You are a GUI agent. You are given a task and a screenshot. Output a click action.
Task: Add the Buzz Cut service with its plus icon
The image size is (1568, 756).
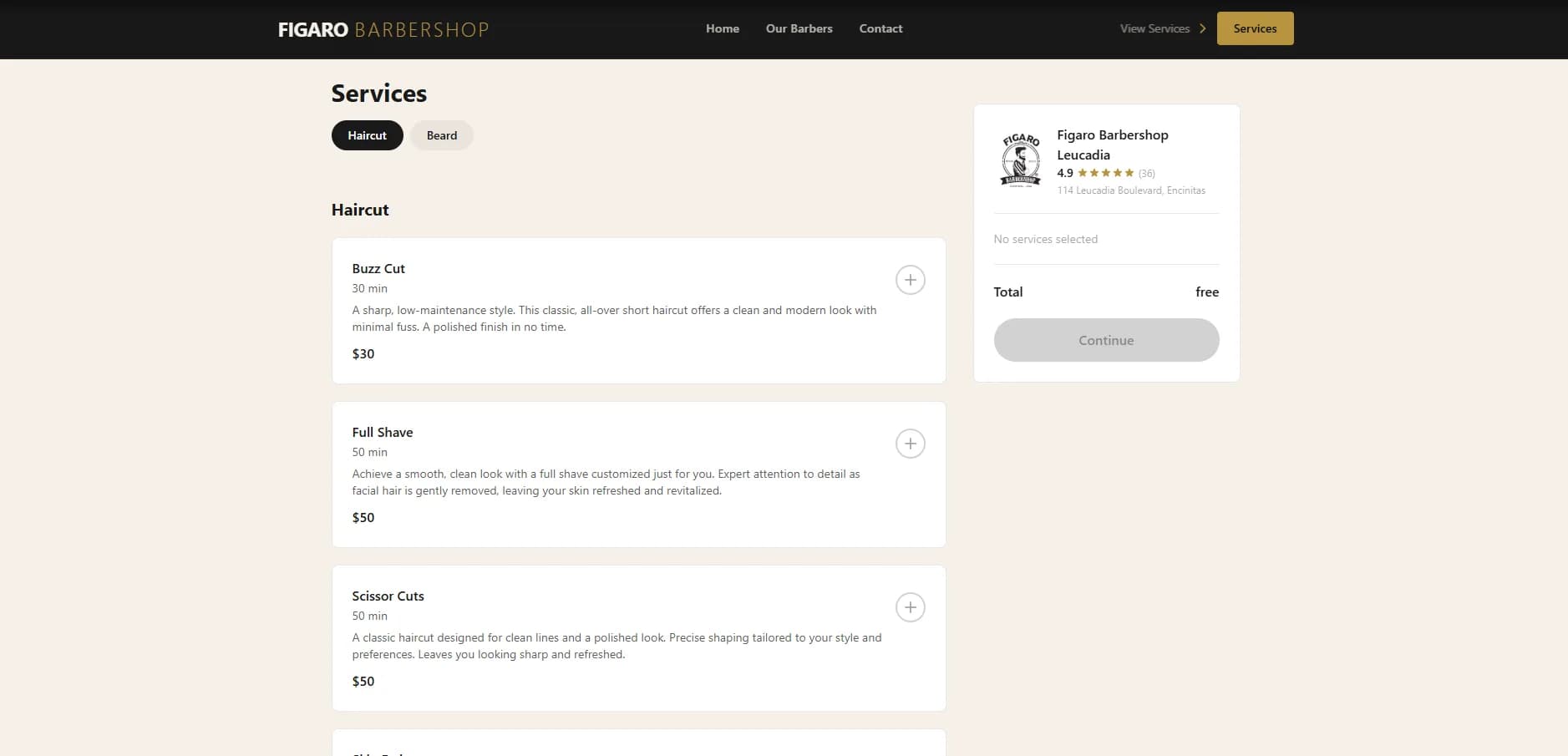click(x=910, y=280)
